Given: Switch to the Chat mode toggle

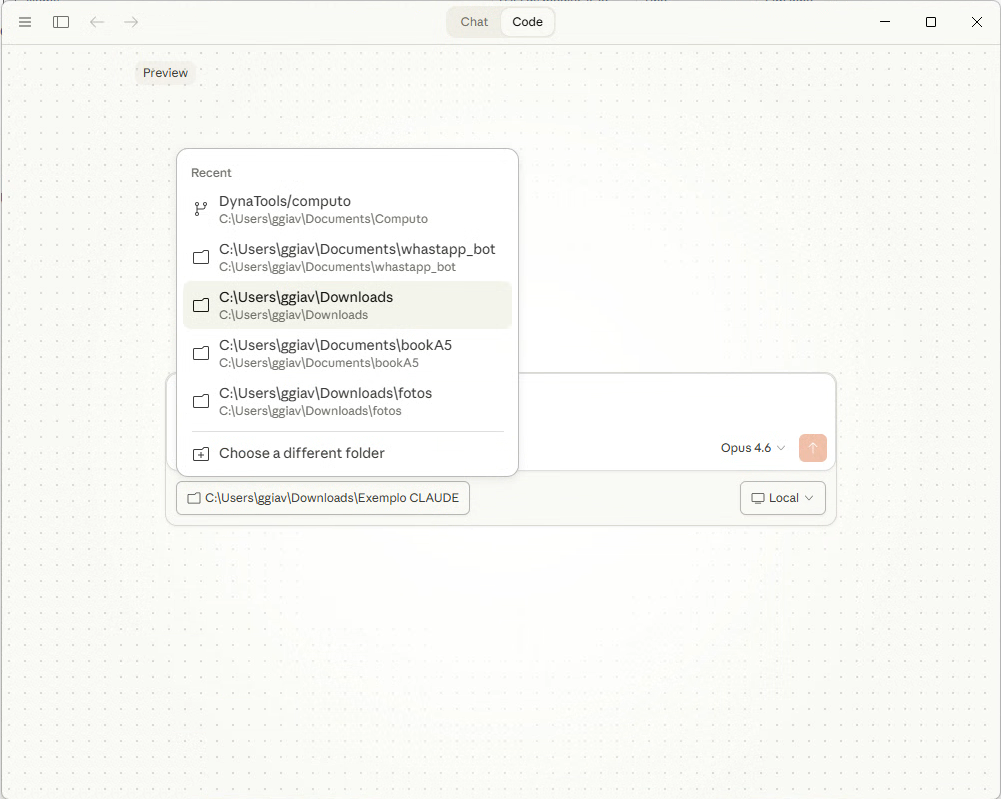Looking at the screenshot, I should (474, 22).
